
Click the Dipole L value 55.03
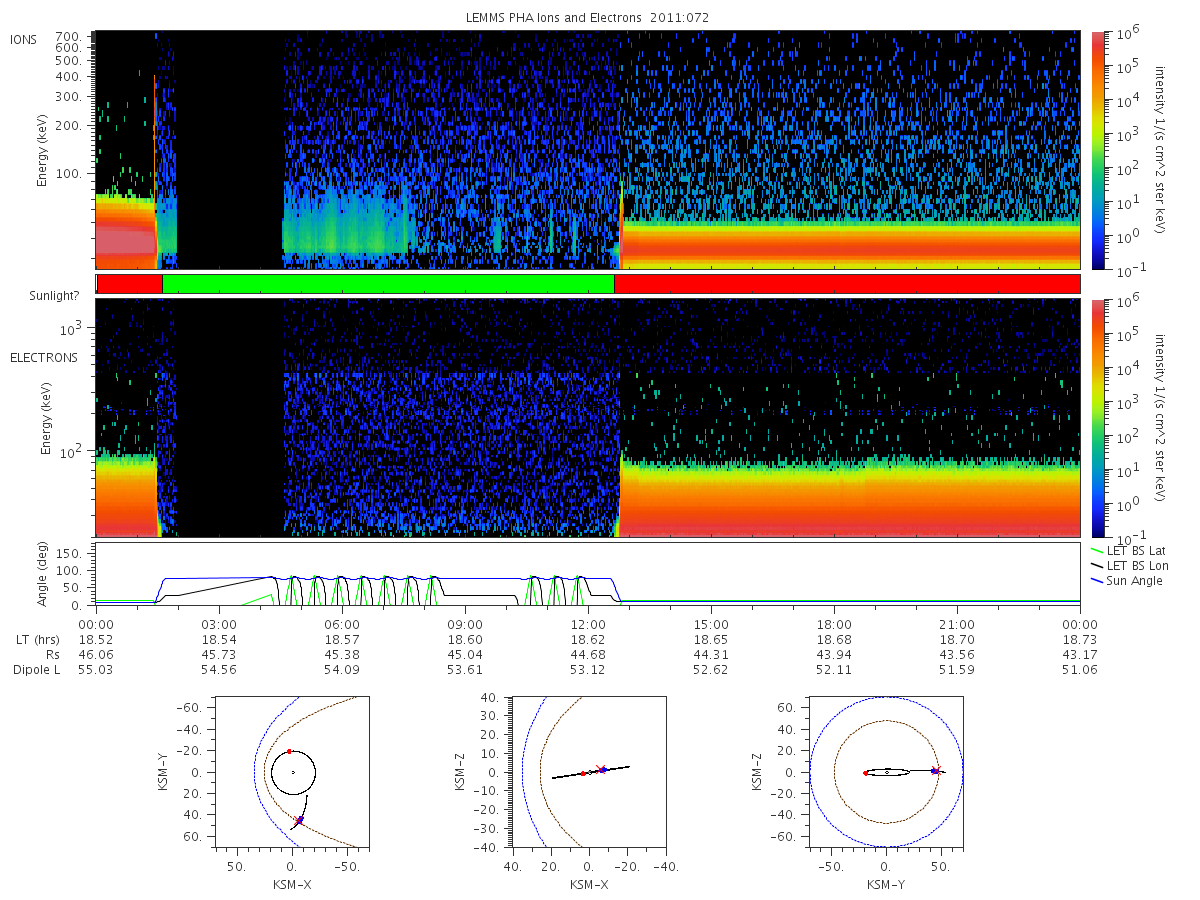(x=96, y=670)
